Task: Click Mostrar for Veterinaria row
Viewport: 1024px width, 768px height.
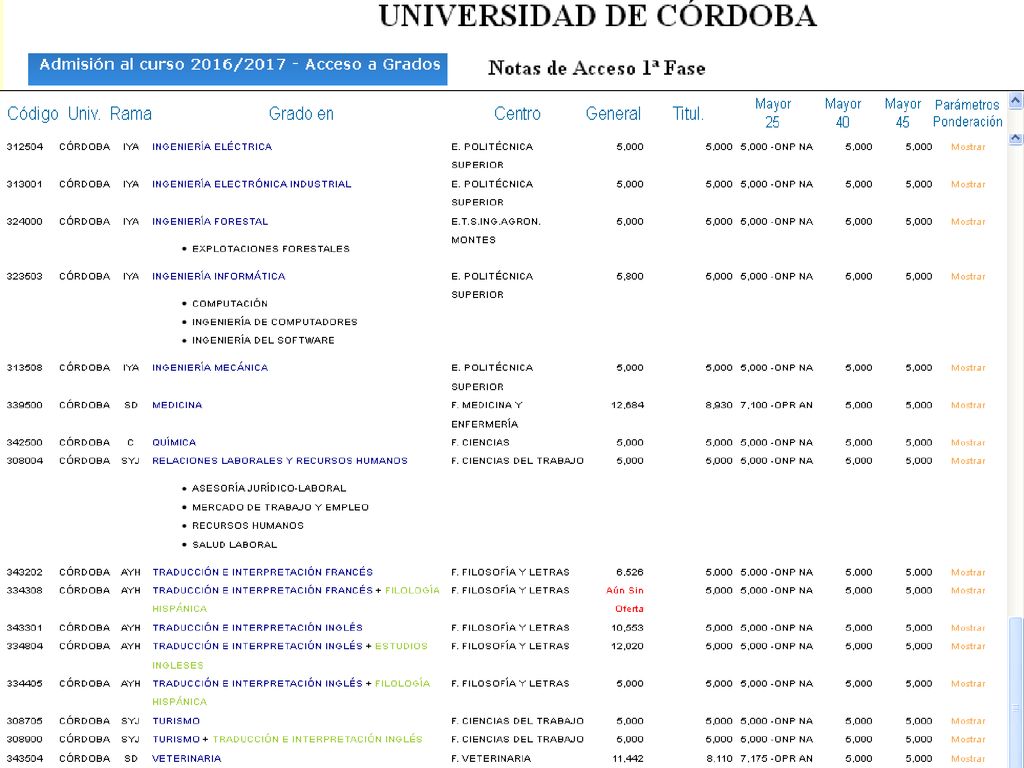Action: pos(968,758)
